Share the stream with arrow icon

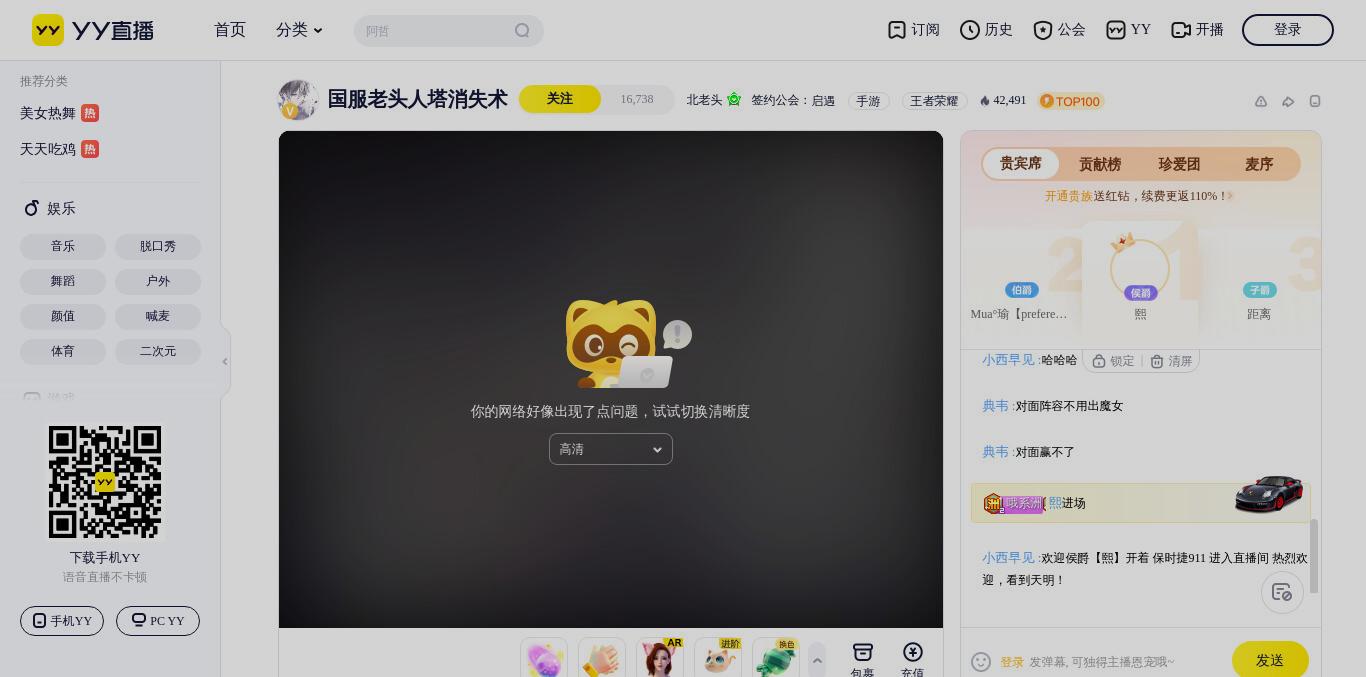[x=1288, y=101]
